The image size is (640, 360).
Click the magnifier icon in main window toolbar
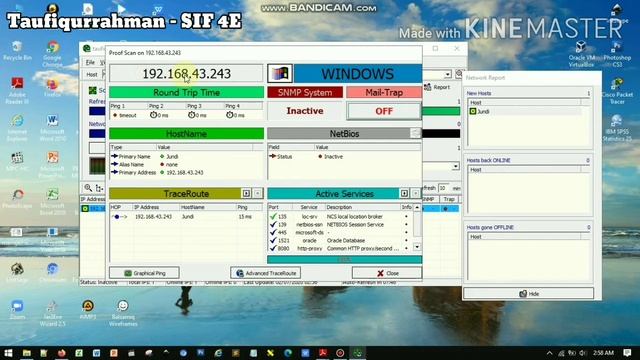point(88,188)
